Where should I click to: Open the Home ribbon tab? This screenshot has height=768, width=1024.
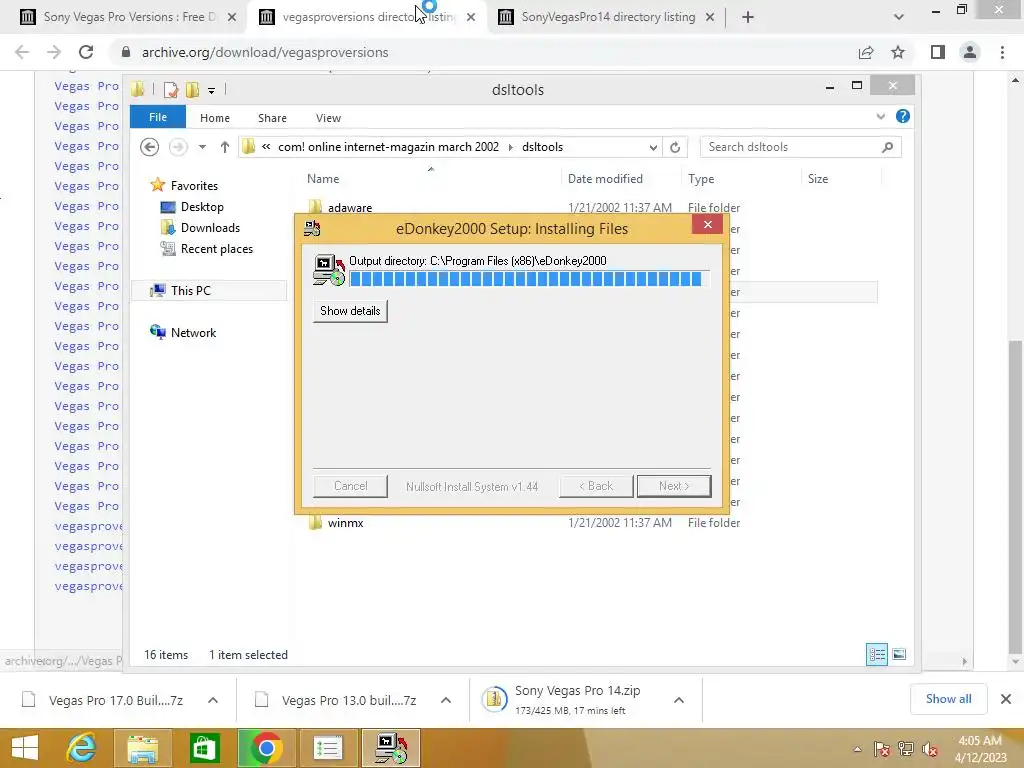pos(215,118)
